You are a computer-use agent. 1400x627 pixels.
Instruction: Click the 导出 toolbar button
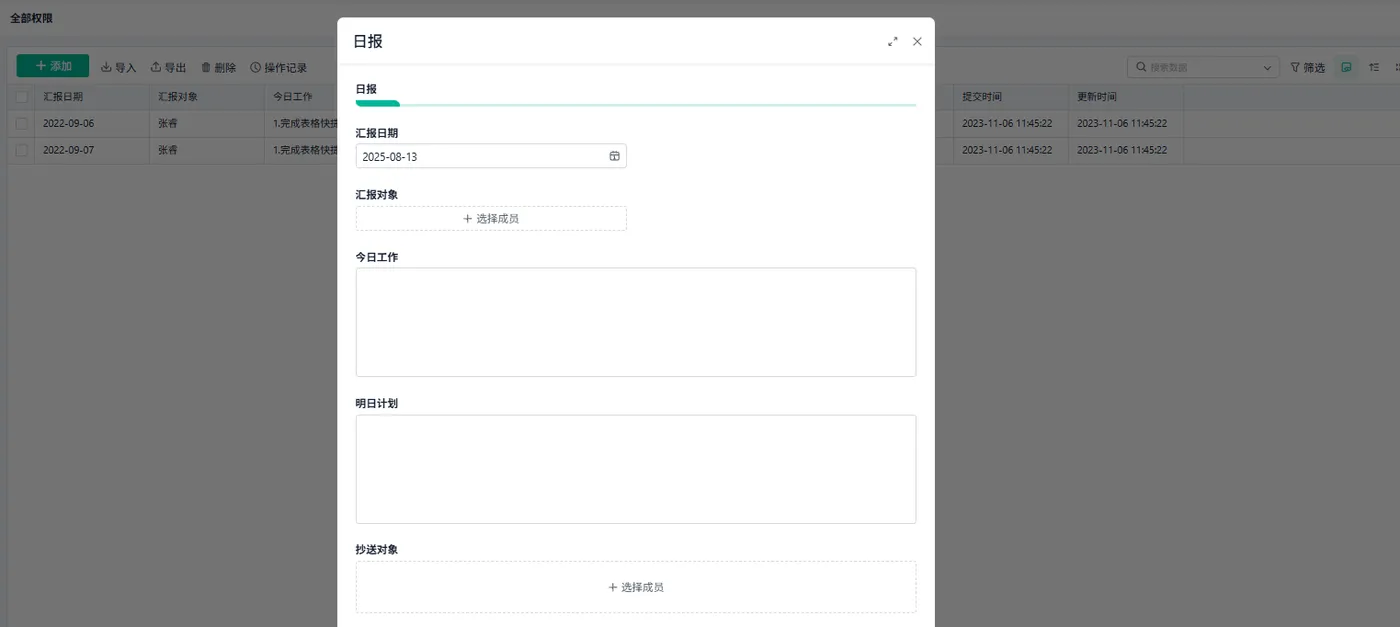pos(168,67)
